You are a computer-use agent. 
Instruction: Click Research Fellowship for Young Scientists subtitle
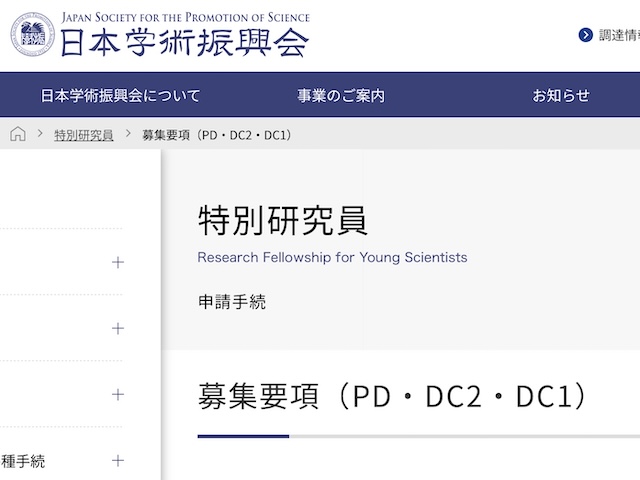(332, 257)
